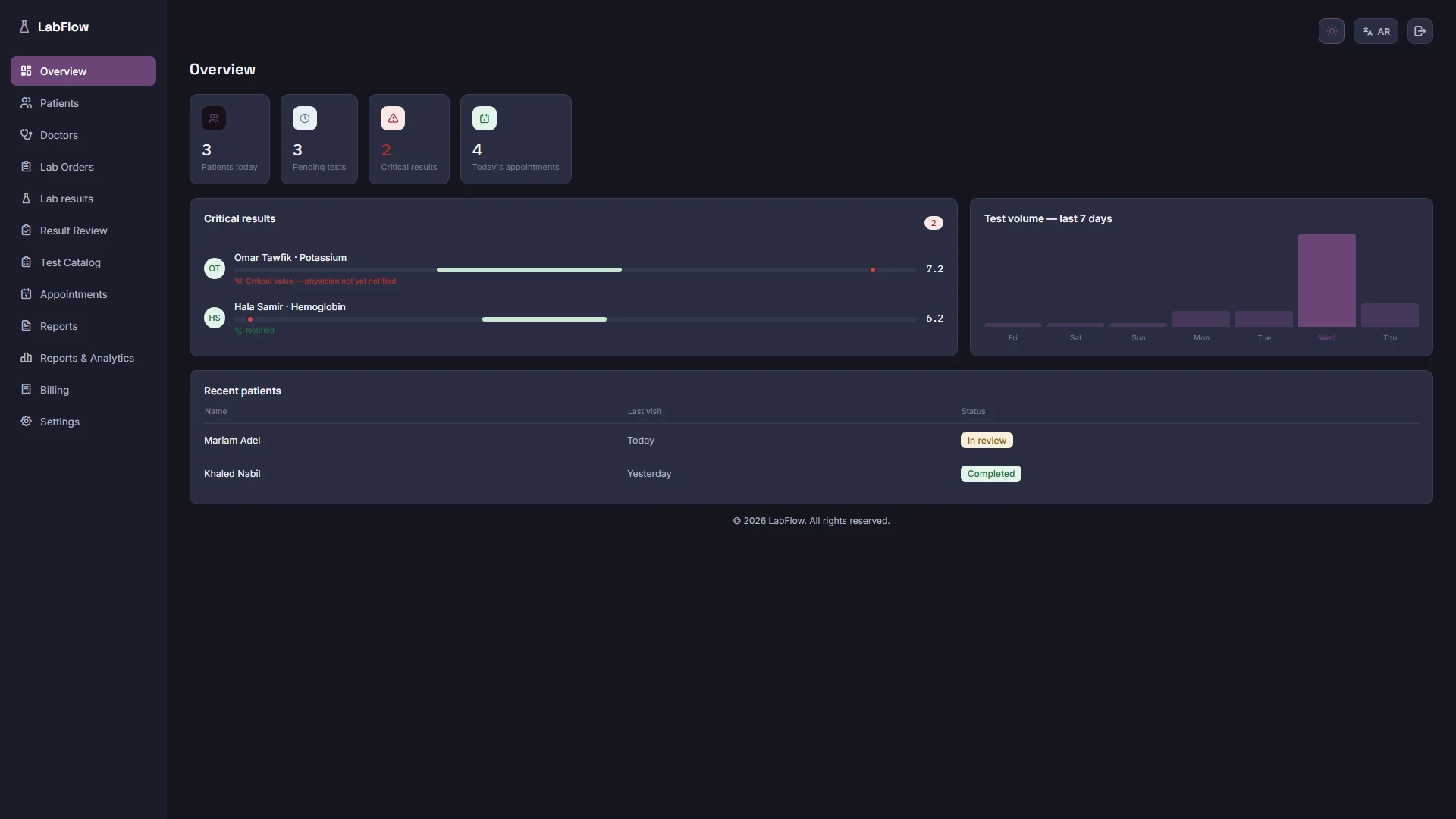The image size is (1456, 819).
Task: Click the Today's appointments calendar icon
Action: coord(485,118)
